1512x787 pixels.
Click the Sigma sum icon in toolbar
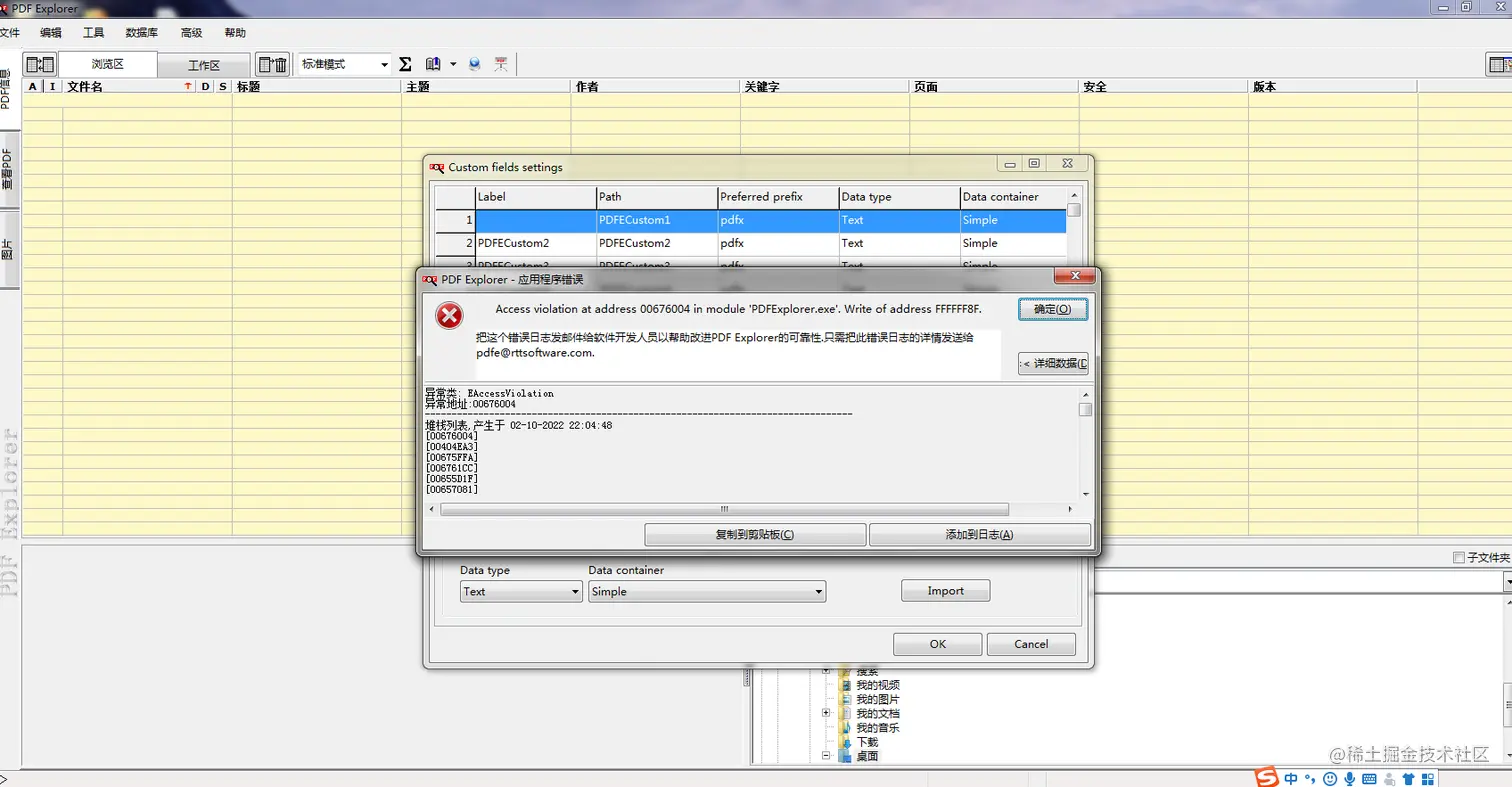pos(405,64)
